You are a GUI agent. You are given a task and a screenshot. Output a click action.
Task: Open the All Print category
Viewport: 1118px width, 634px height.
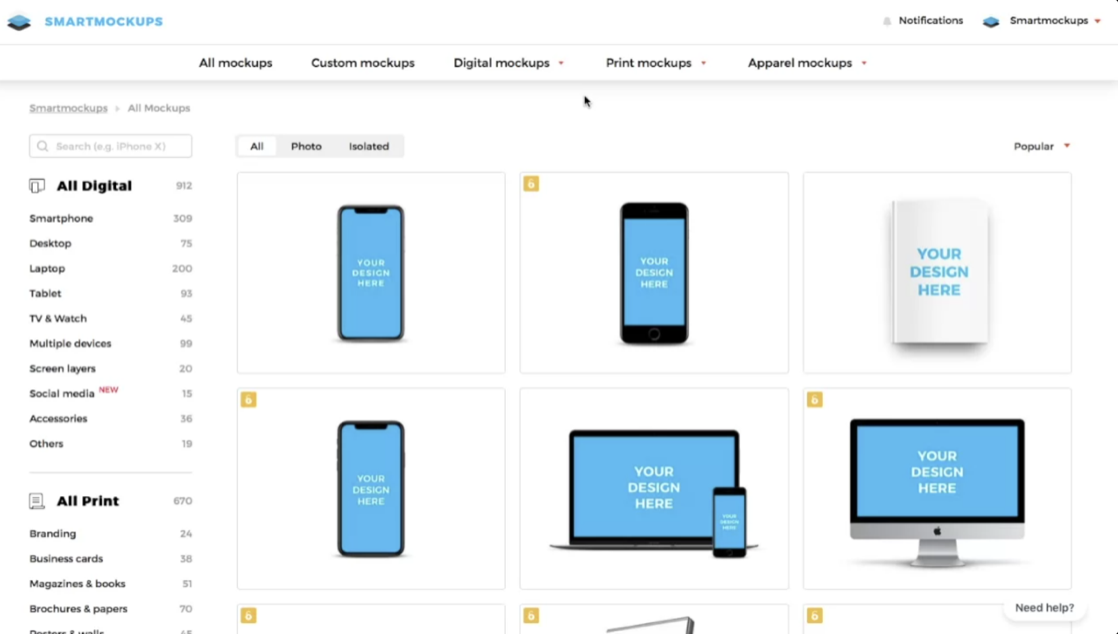tap(88, 501)
